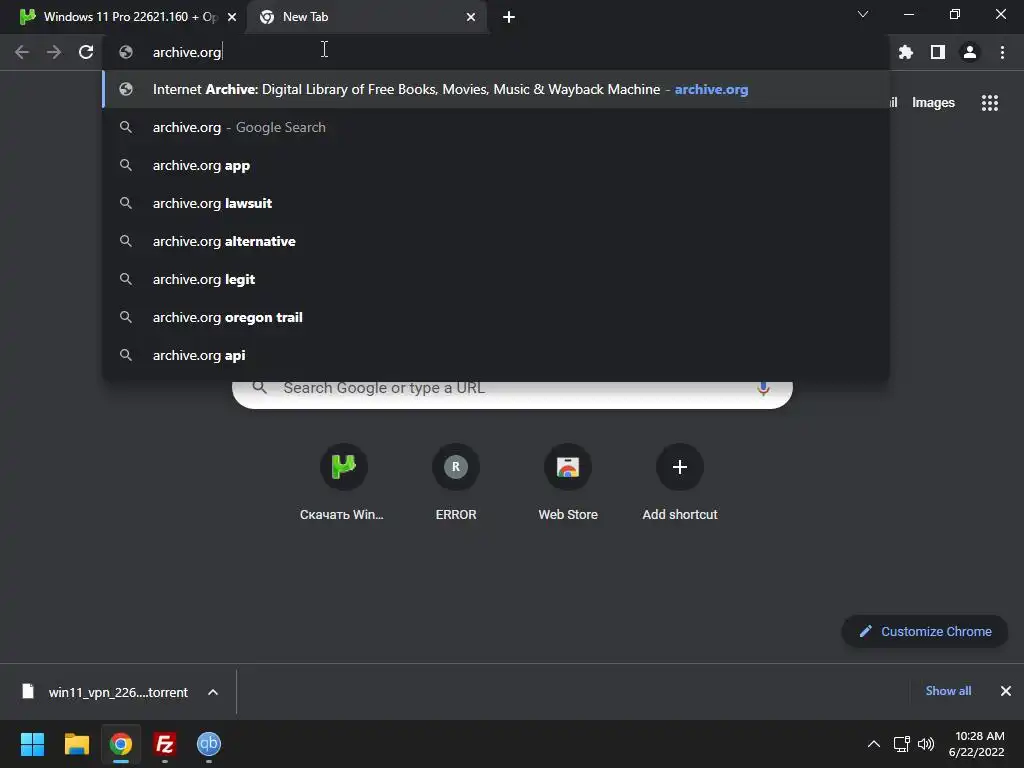Click Show all downloads link
This screenshot has height=768, width=1024.
[948, 691]
